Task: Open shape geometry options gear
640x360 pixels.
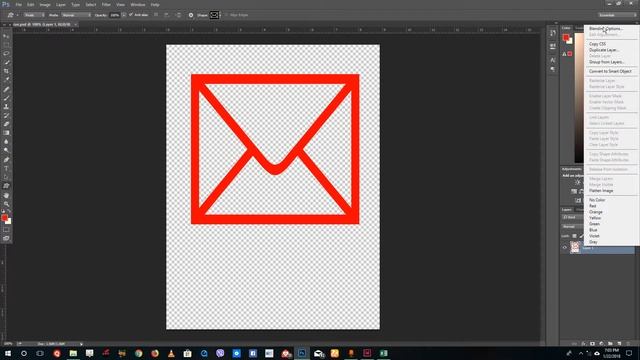Action: [x=191, y=15]
